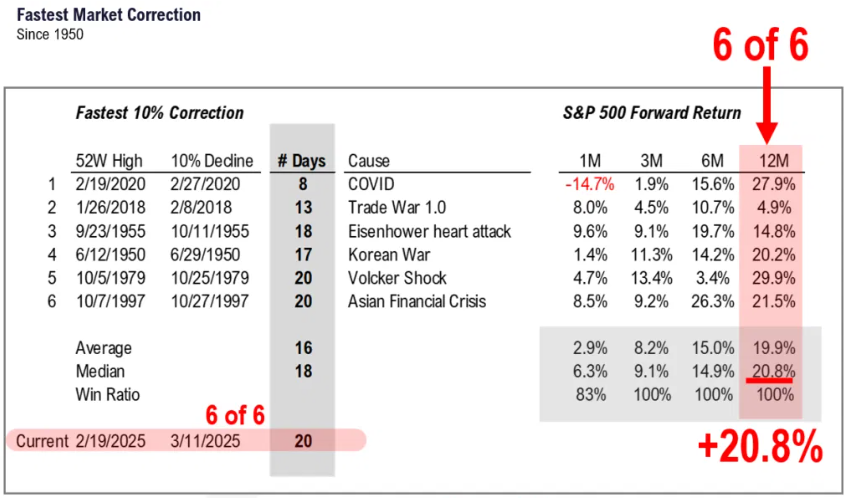Click the "Fastest 10% Correction" heading
The width and height of the screenshot is (847, 498).
click(160, 113)
